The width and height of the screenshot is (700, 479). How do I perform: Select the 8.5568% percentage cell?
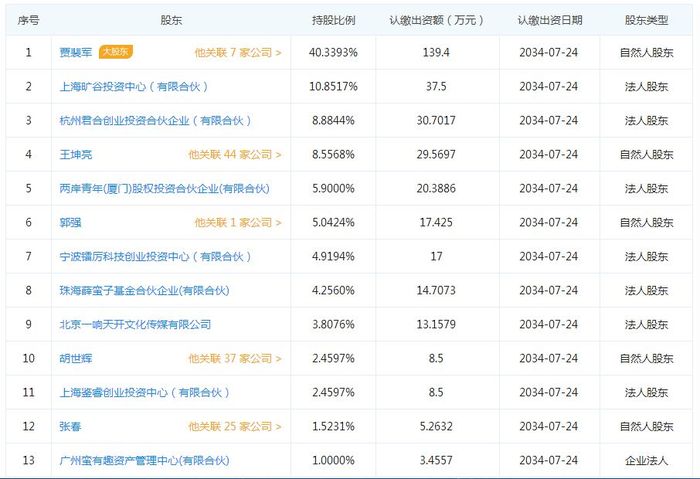point(333,154)
